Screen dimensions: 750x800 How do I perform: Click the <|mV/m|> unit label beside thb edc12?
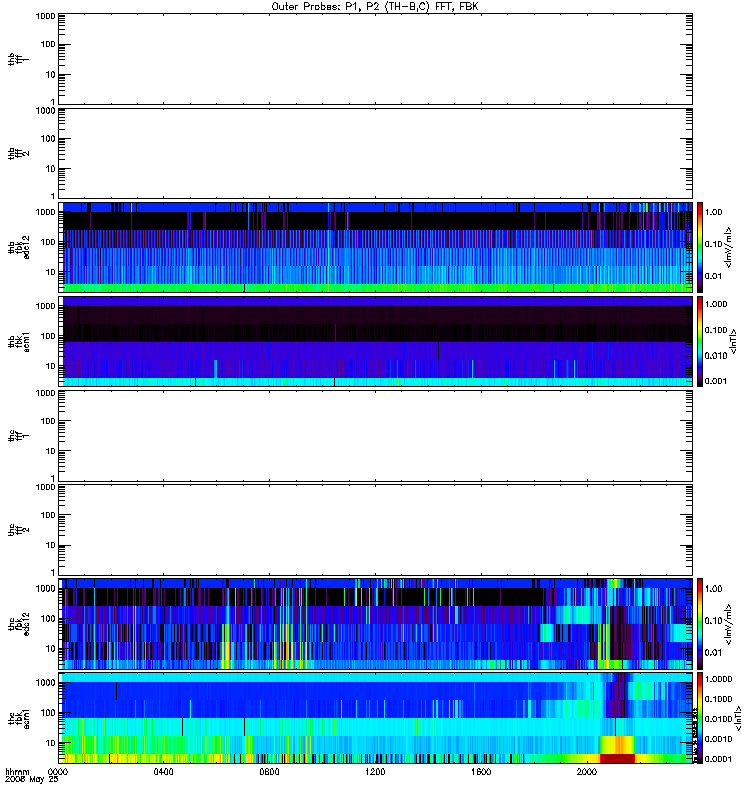pyautogui.click(x=729, y=247)
